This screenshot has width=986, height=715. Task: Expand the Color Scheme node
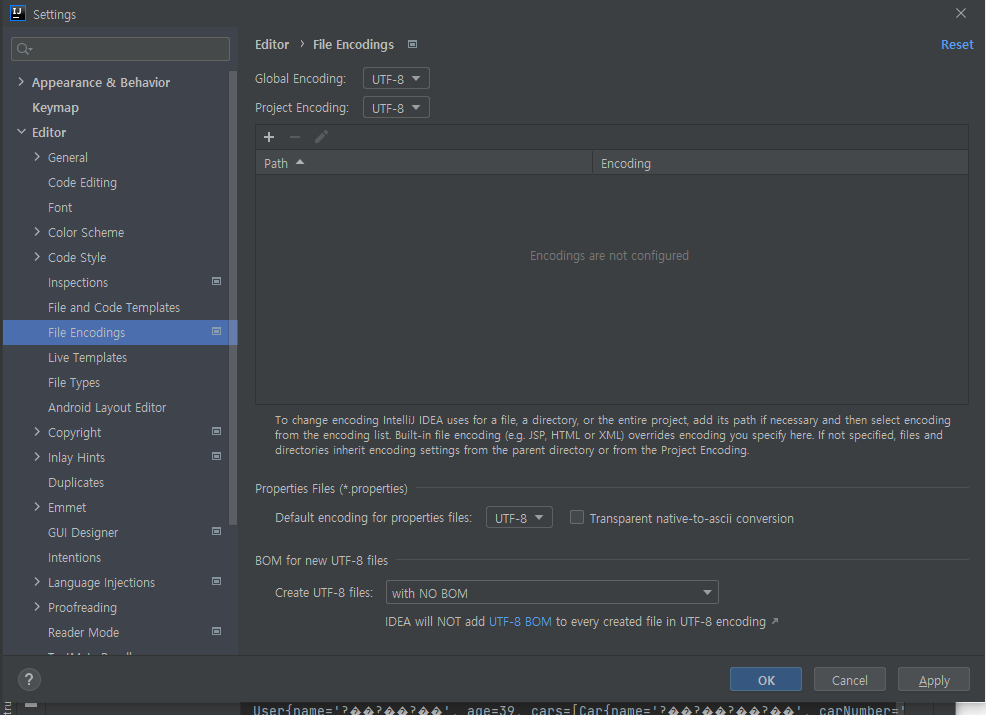tap(36, 232)
